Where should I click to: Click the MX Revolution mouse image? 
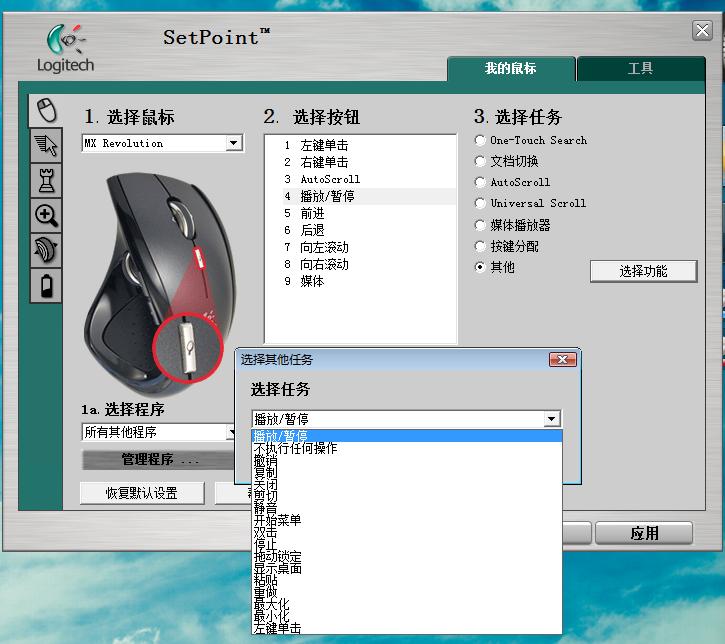pyautogui.click(x=160, y=283)
